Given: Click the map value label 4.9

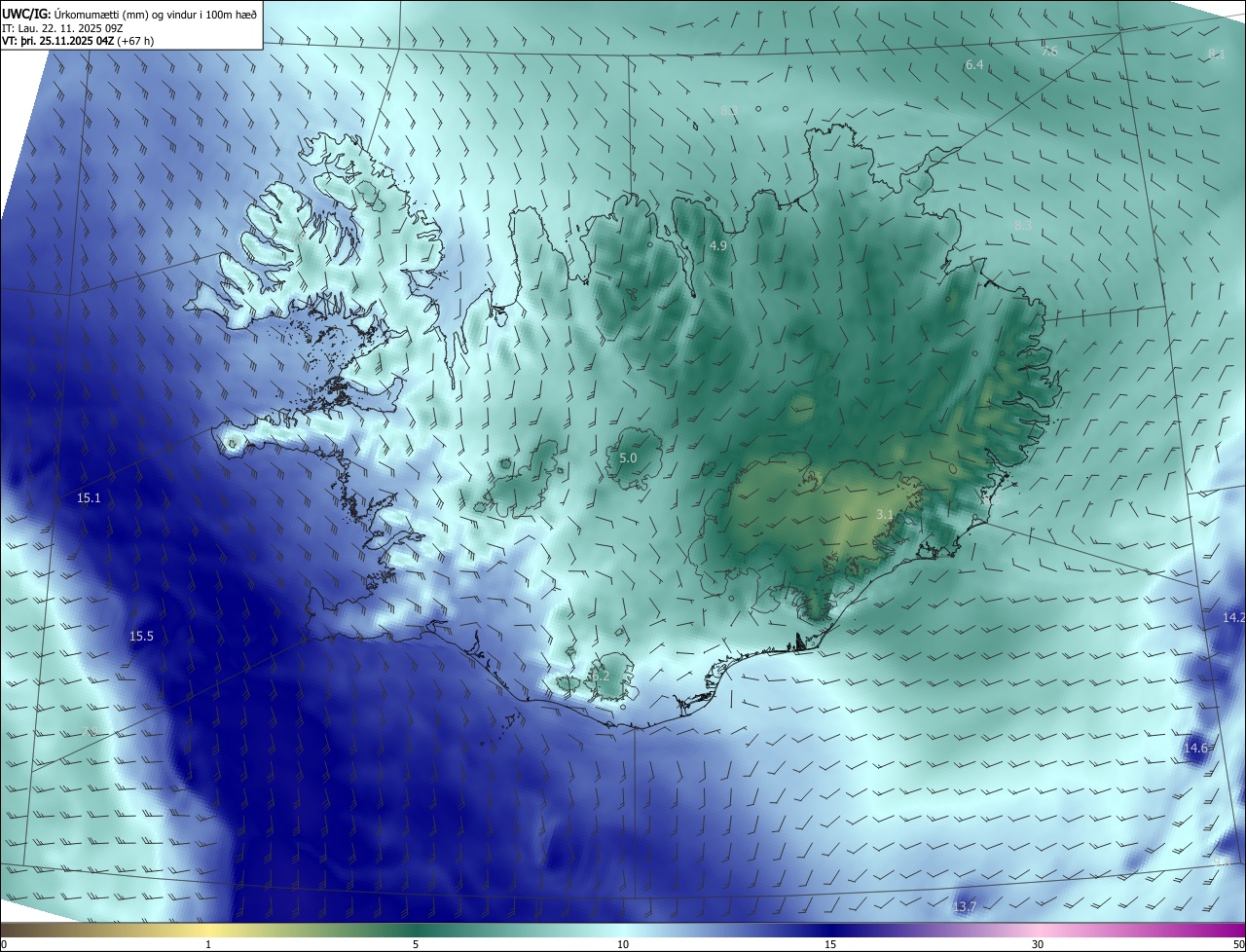Looking at the screenshot, I should tap(717, 246).
